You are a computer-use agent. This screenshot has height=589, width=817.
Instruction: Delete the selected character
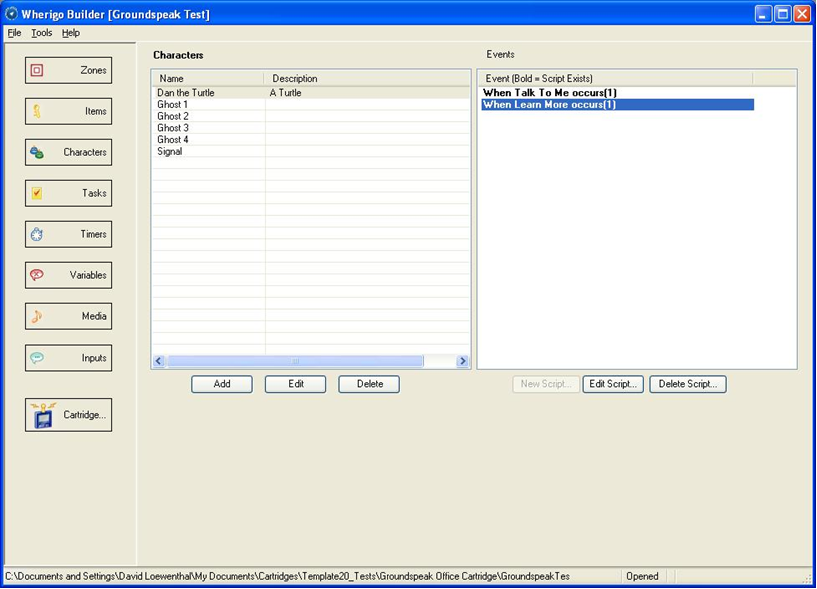tap(369, 384)
